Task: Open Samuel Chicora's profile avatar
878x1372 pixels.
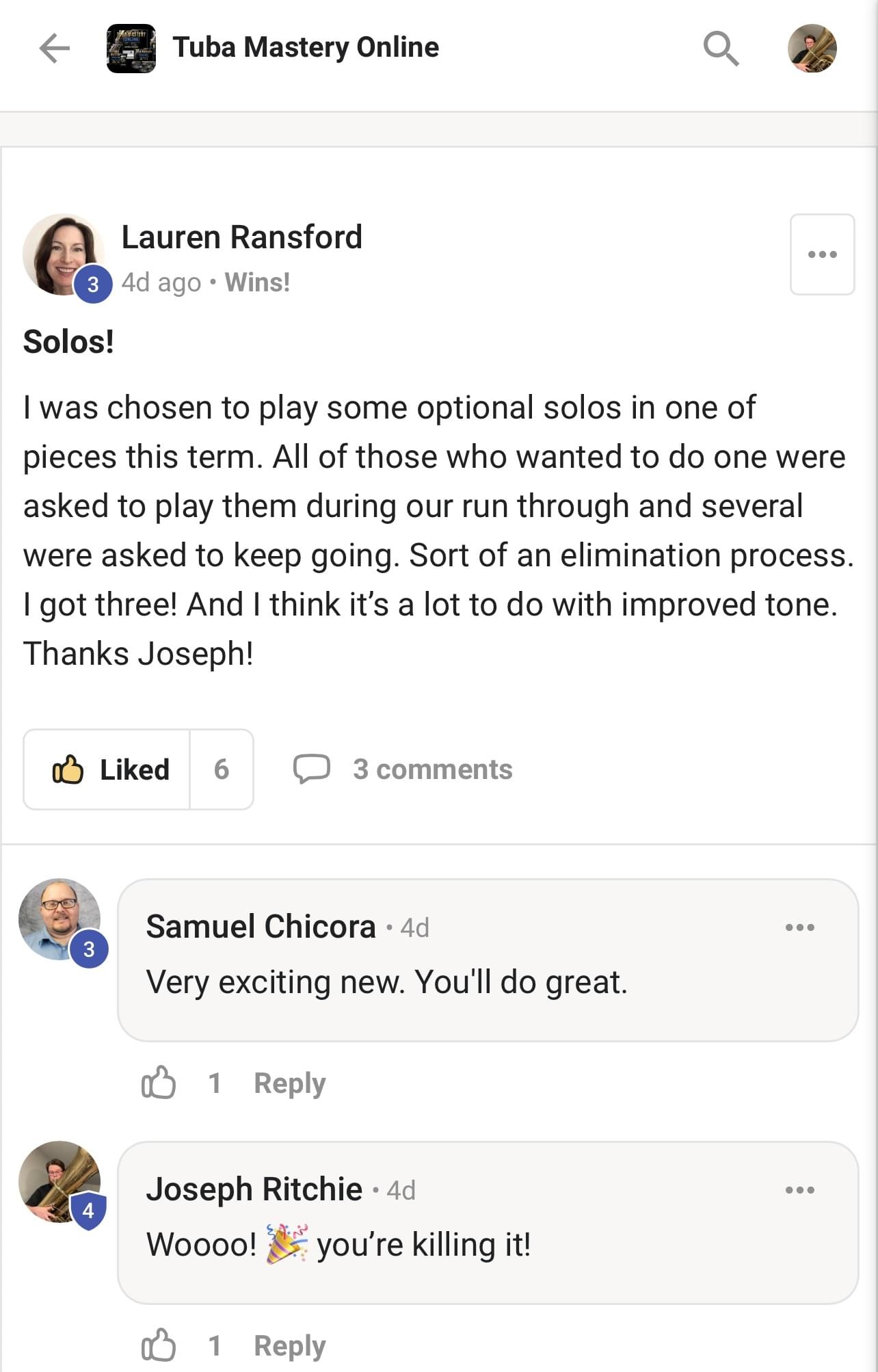Action: pyautogui.click(x=59, y=919)
